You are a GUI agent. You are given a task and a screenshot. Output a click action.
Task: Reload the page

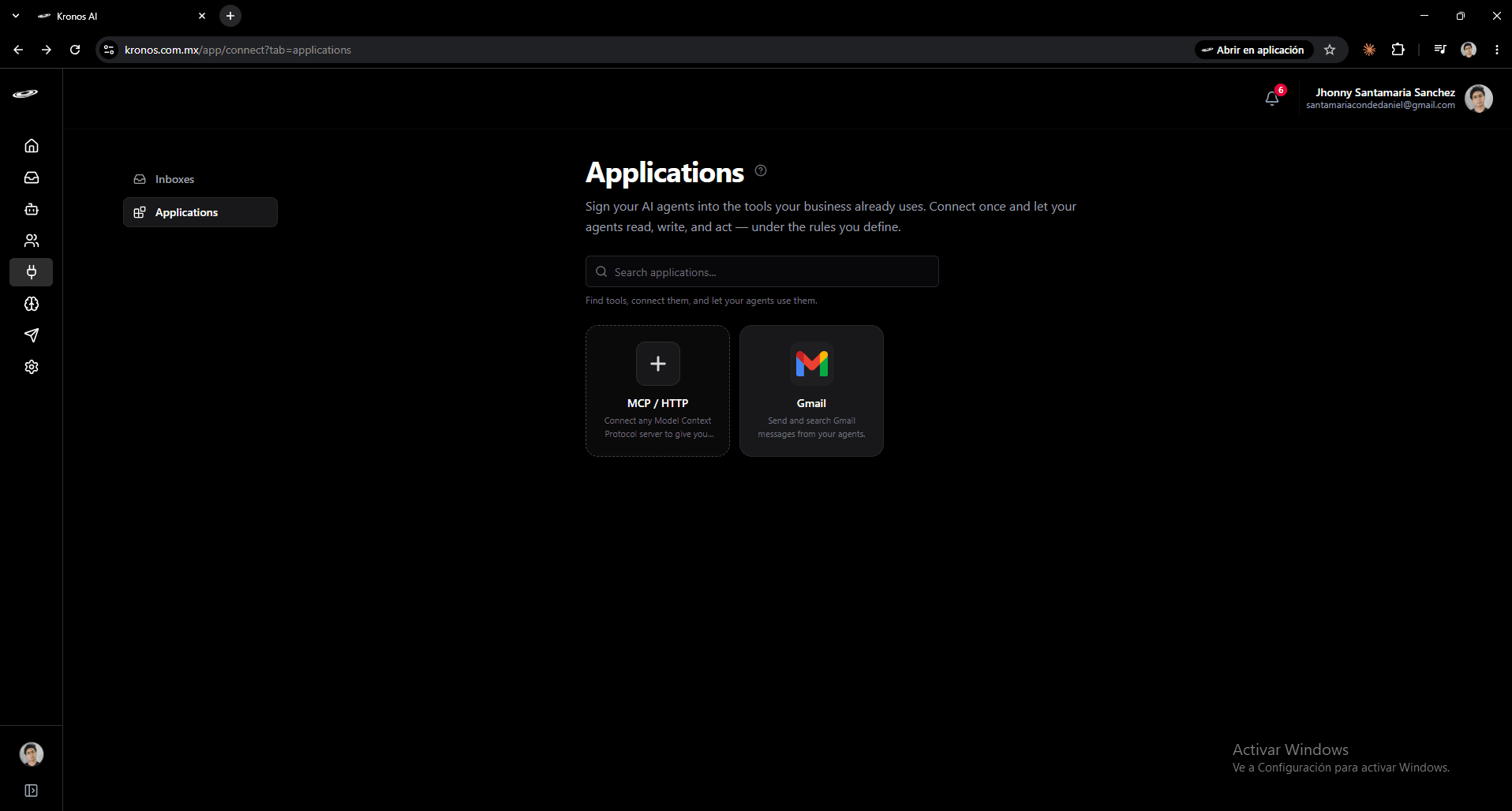(75, 50)
